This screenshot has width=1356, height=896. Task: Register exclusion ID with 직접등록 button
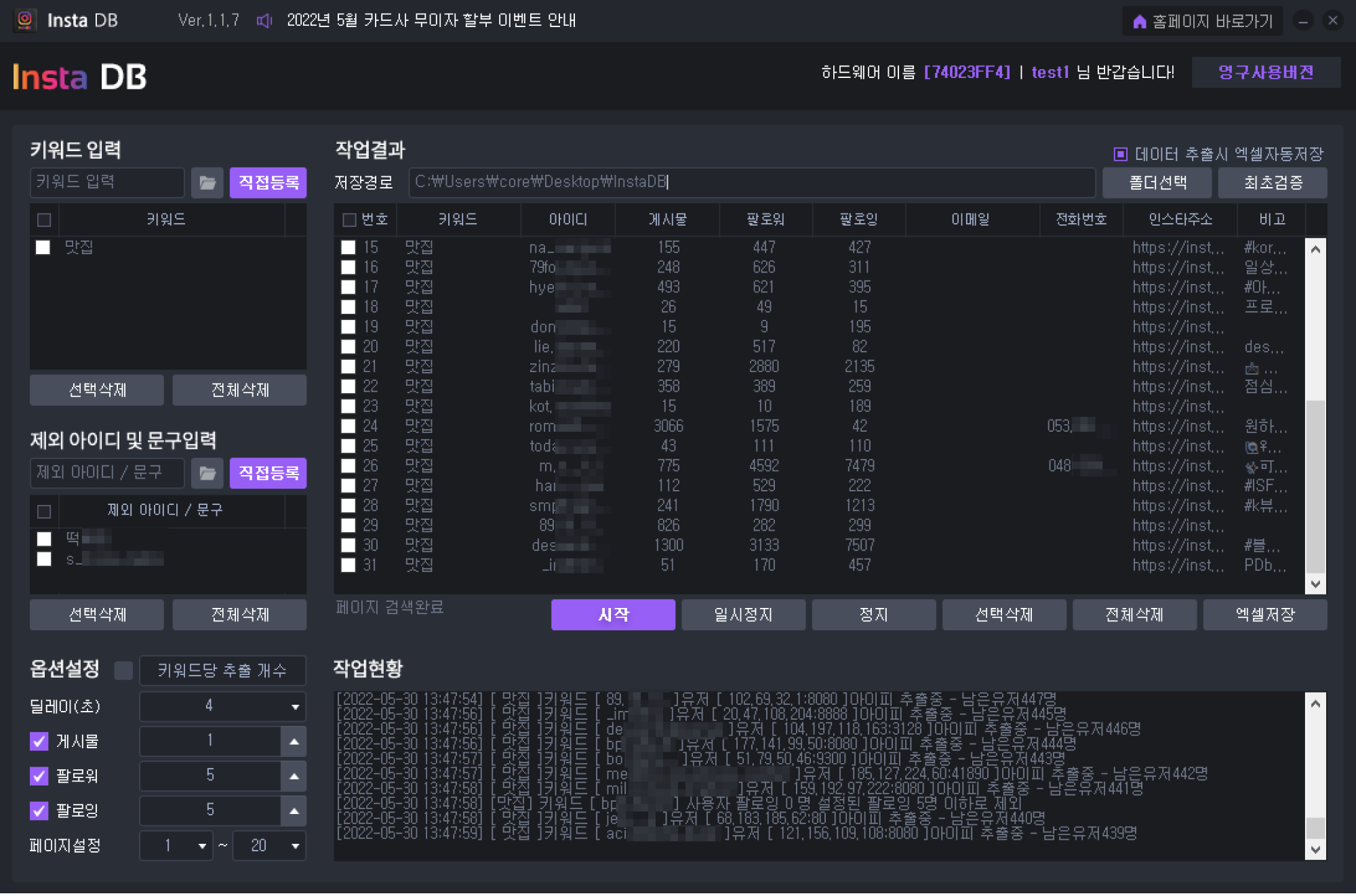[x=268, y=473]
